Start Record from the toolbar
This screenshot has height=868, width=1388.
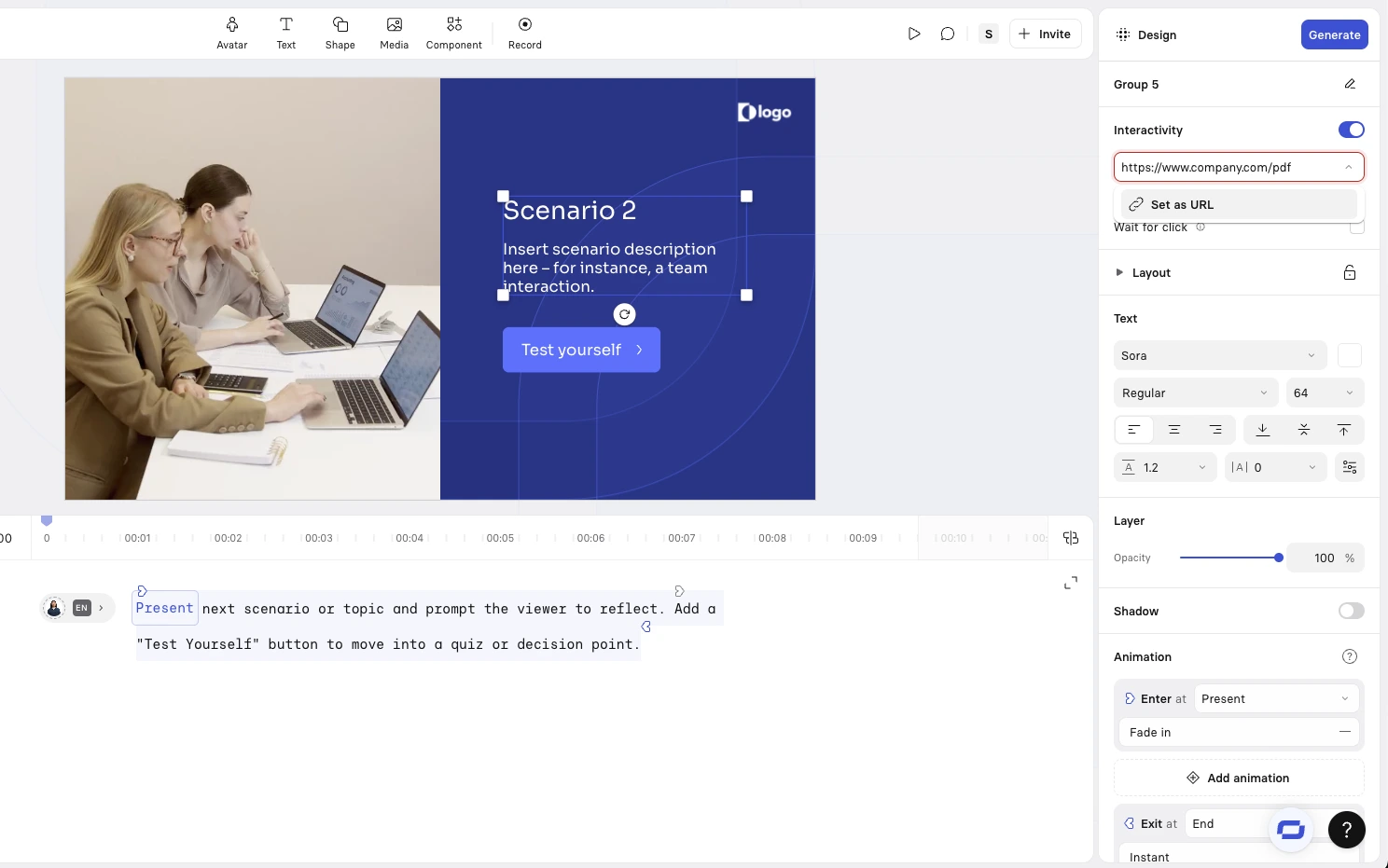[525, 34]
